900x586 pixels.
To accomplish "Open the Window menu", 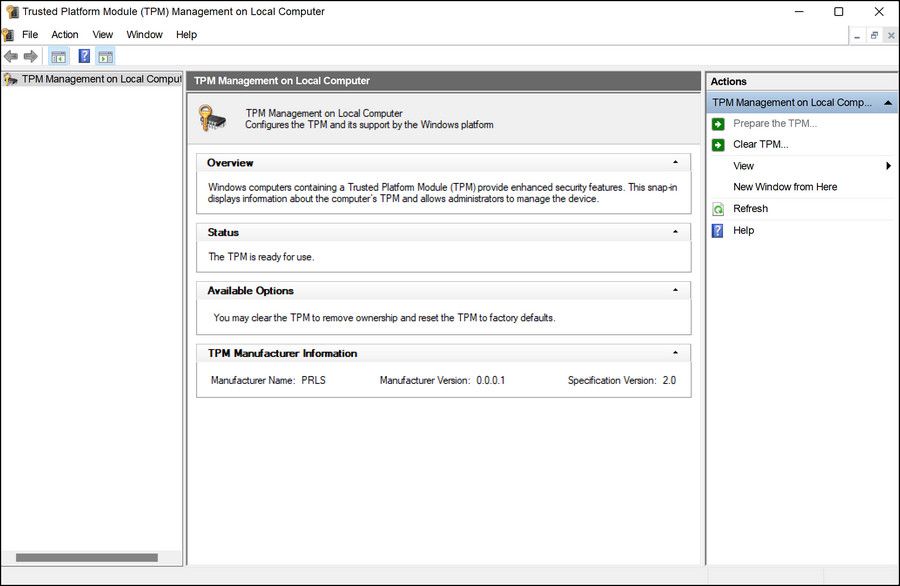I will 144,34.
